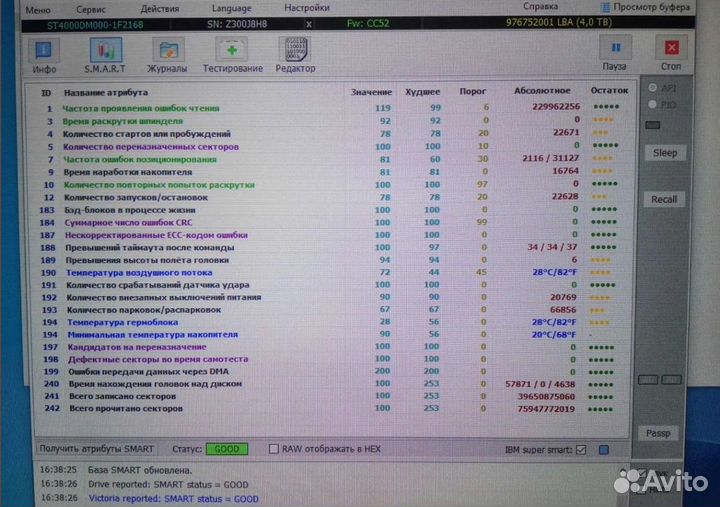Select the PIO radio button
The height and width of the screenshot is (507, 720).
tap(652, 103)
